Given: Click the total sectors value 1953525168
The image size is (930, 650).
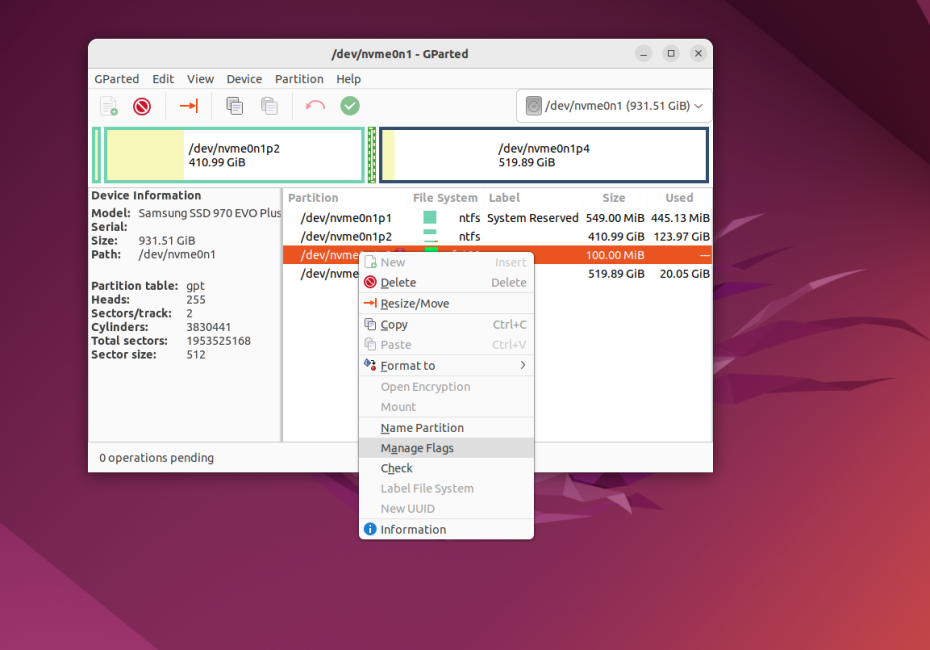Looking at the screenshot, I should pyautogui.click(x=218, y=341).
